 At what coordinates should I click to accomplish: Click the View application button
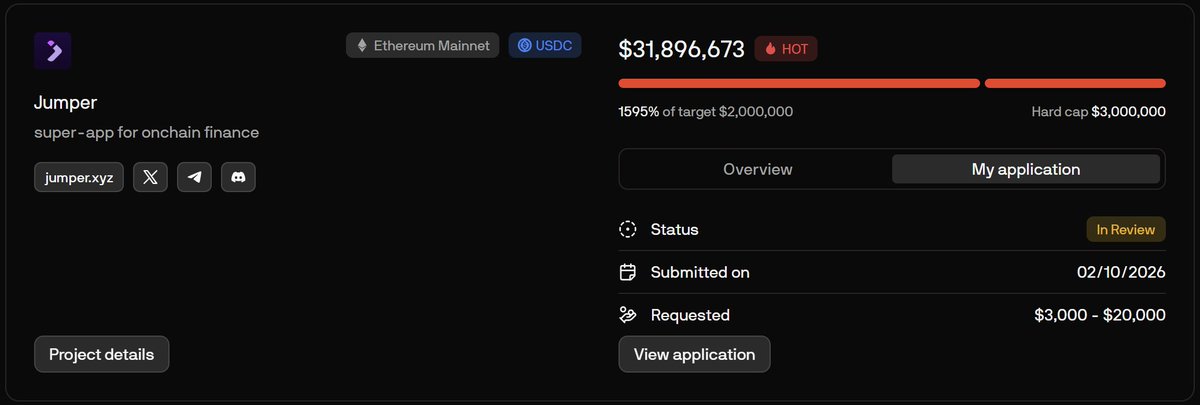tap(694, 354)
